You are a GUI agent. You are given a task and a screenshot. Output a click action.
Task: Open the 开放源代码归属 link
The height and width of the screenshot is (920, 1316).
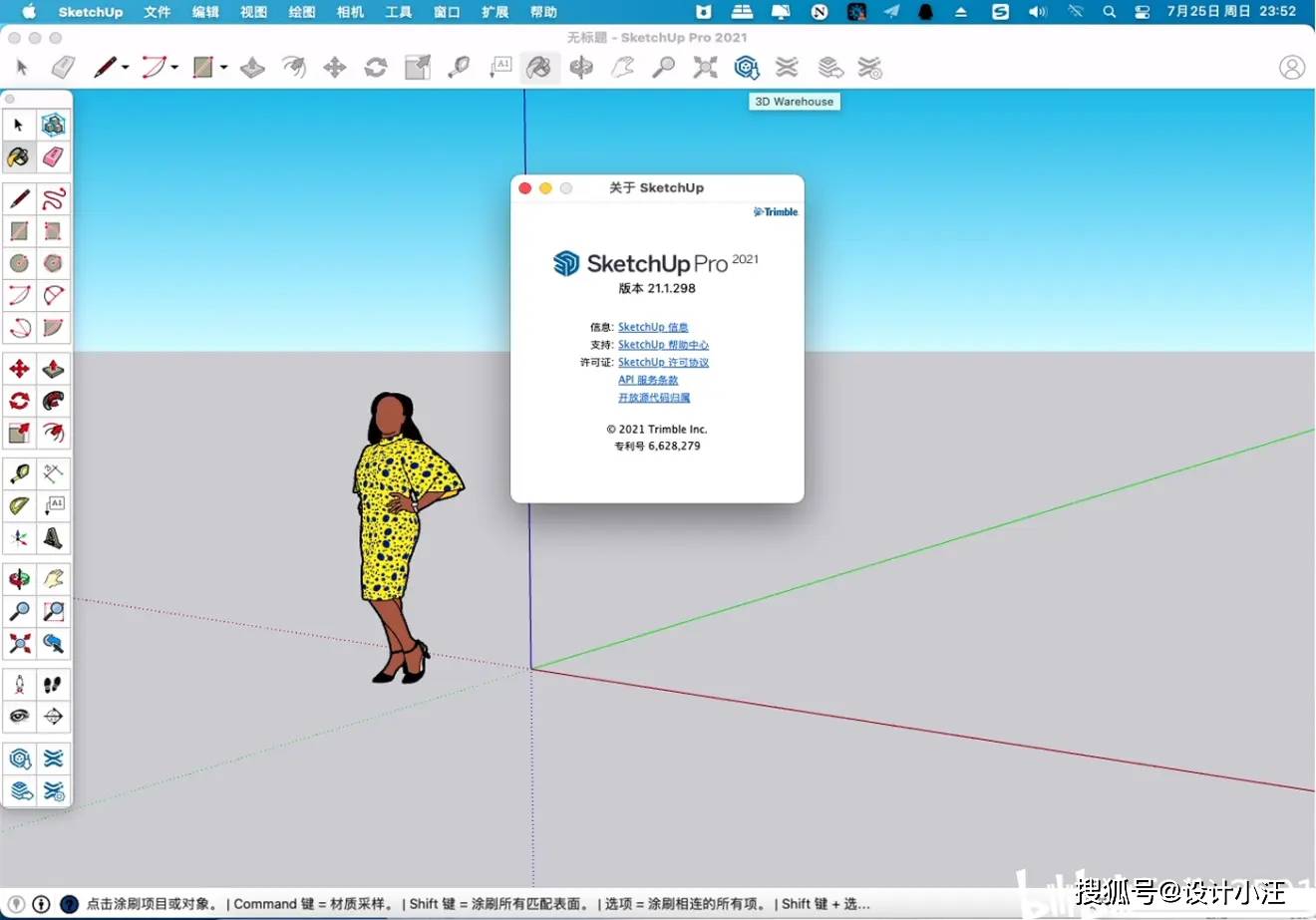pos(654,398)
